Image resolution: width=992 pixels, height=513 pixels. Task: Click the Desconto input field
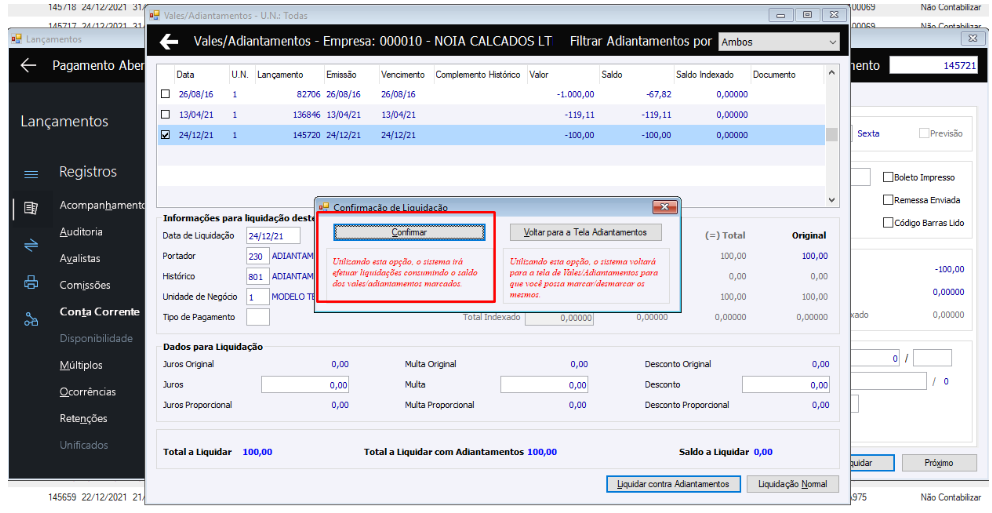pyautogui.click(x=786, y=385)
